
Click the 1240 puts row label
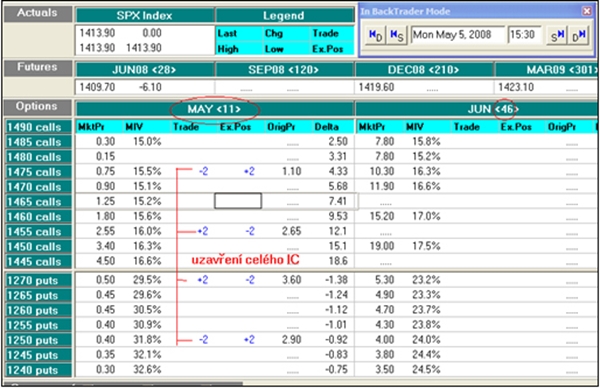click(x=39, y=370)
